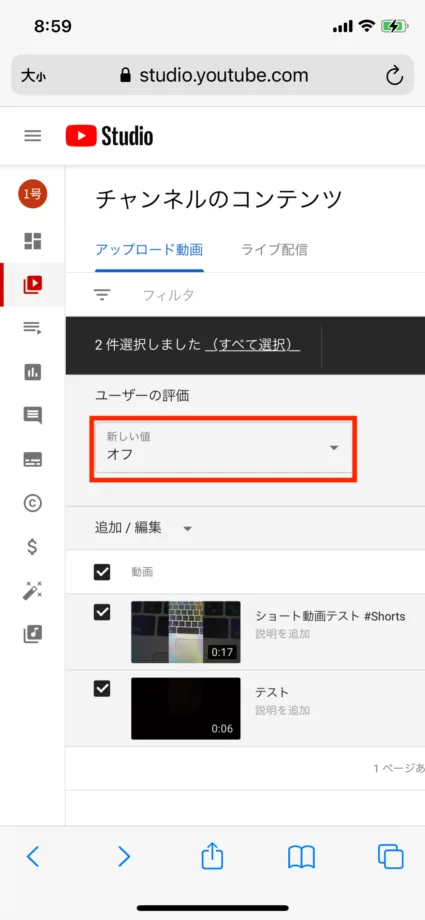Open Safari tabs overview icon
Viewport: 425px width, 920px height.
tap(391, 857)
